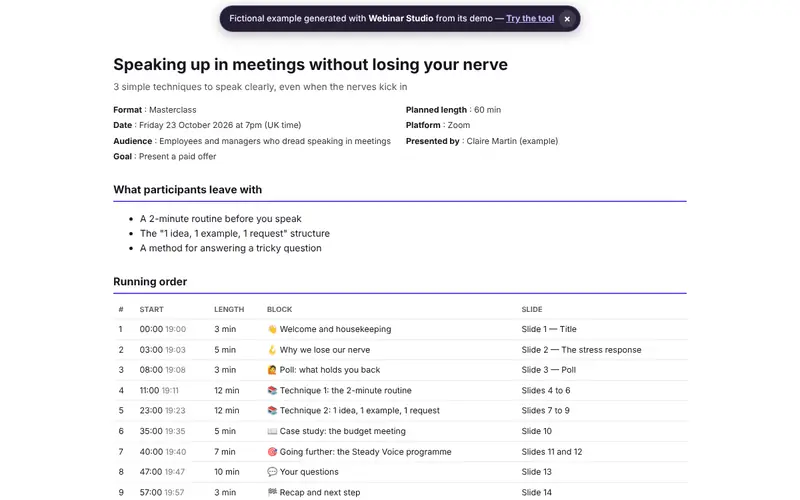Click start time '23:00 19:23'
This screenshot has width=800, height=500.
163,410
